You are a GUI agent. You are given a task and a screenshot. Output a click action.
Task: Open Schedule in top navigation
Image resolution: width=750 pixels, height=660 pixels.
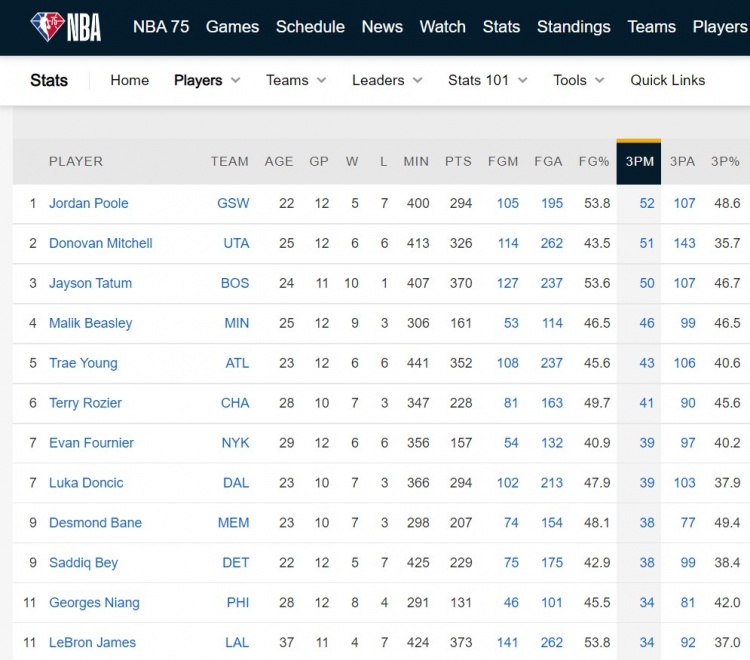(x=310, y=27)
